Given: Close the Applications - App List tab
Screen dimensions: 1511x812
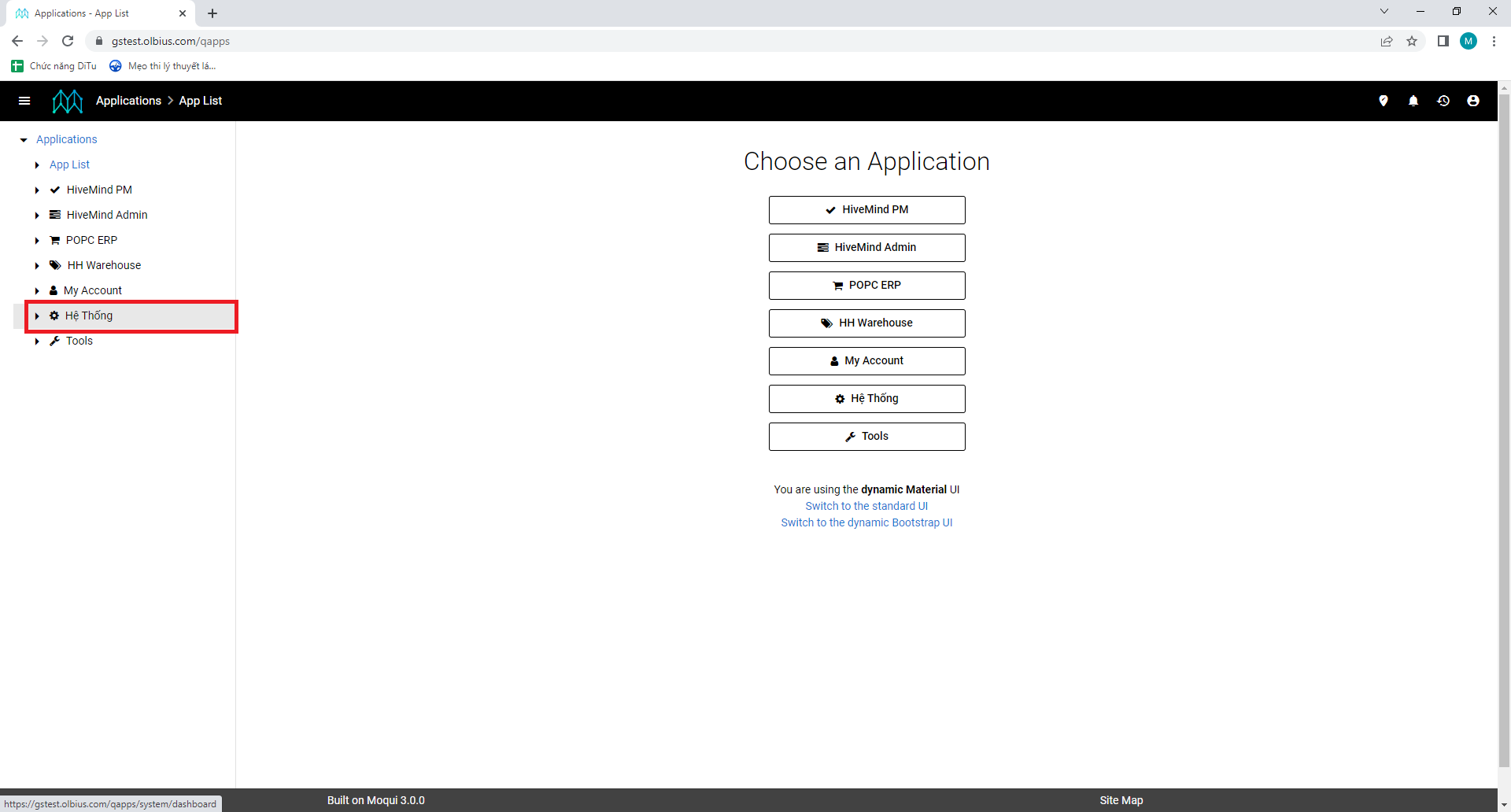Looking at the screenshot, I should point(183,13).
